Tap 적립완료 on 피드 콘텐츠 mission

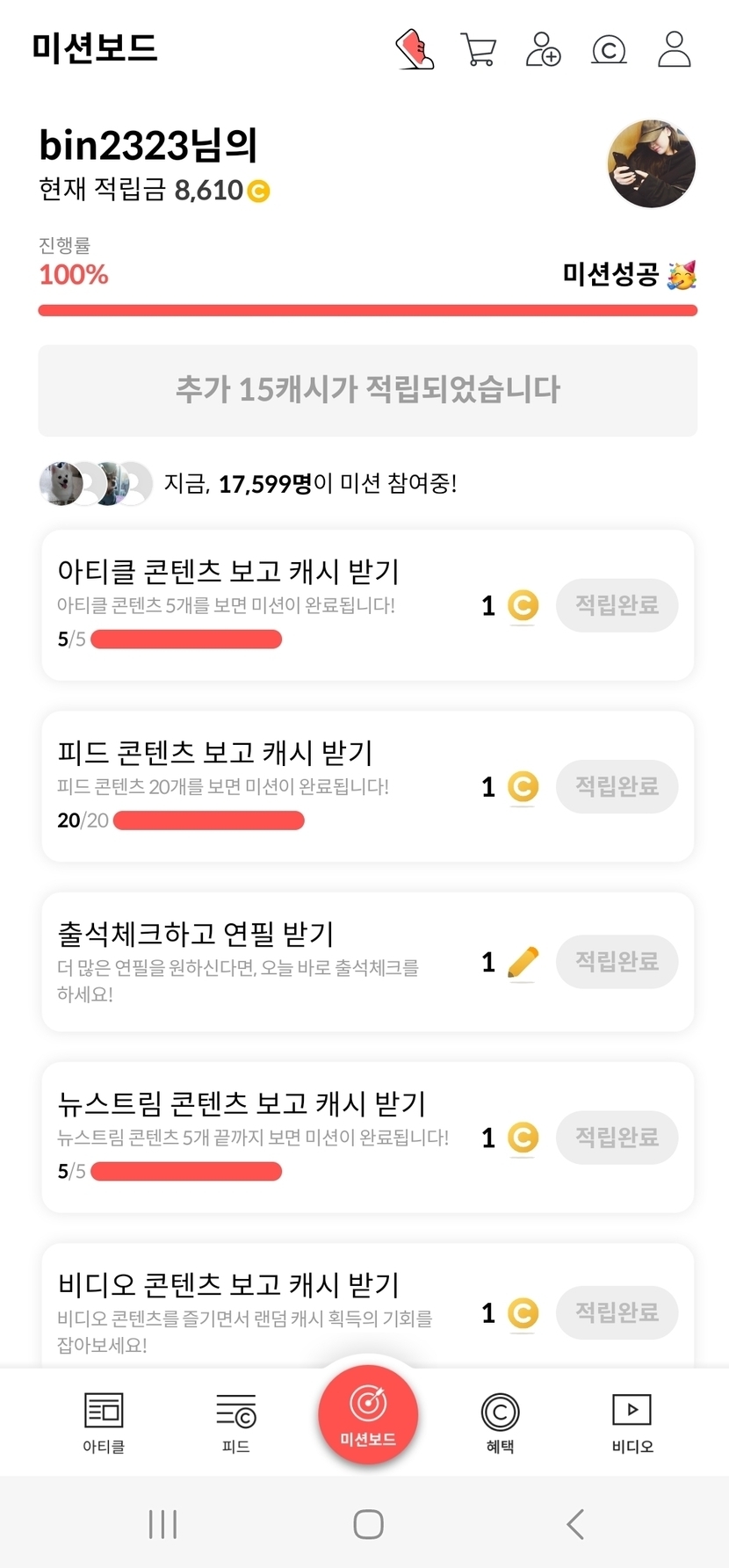coord(617,786)
